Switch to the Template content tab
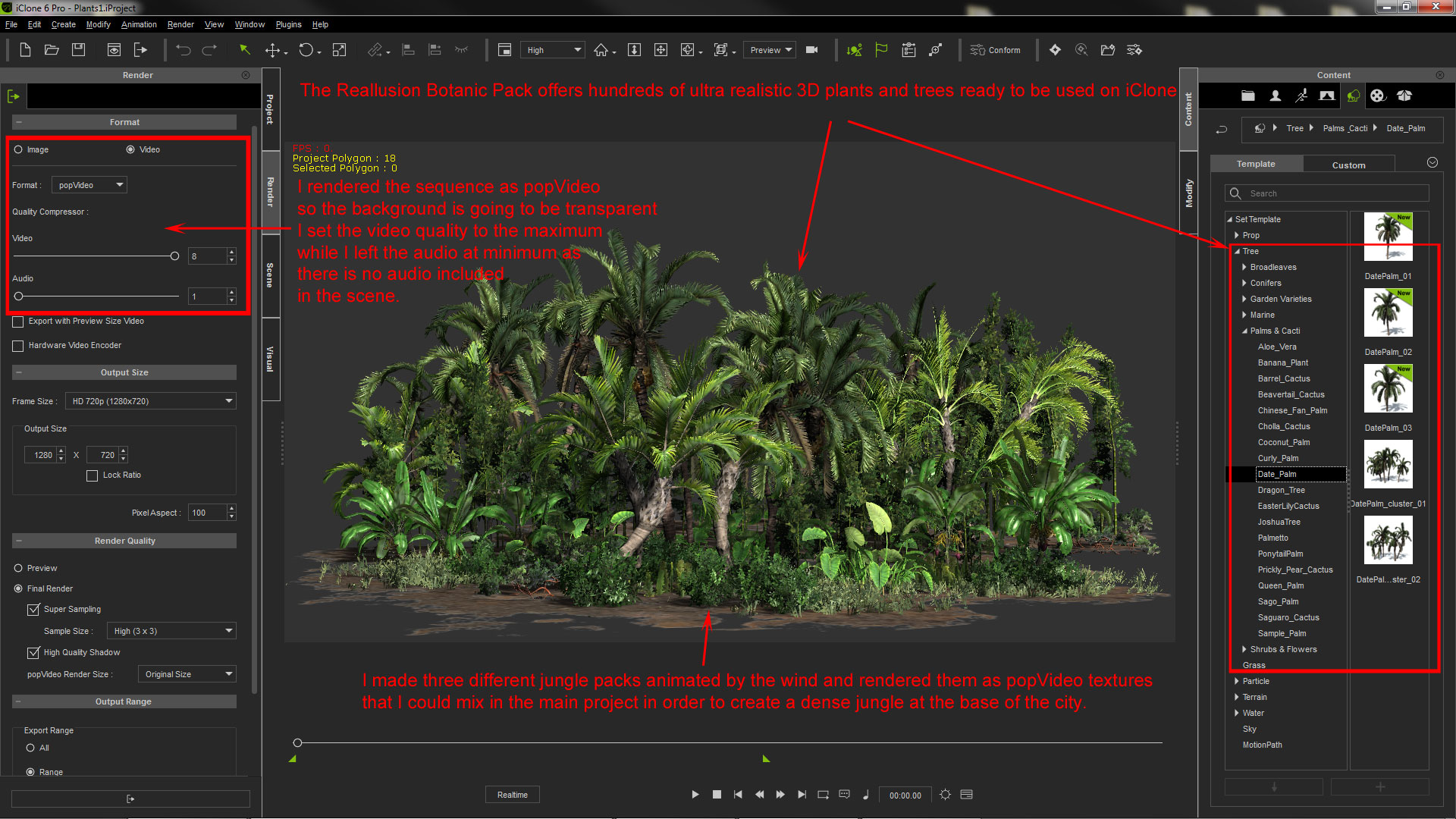 tap(1256, 164)
